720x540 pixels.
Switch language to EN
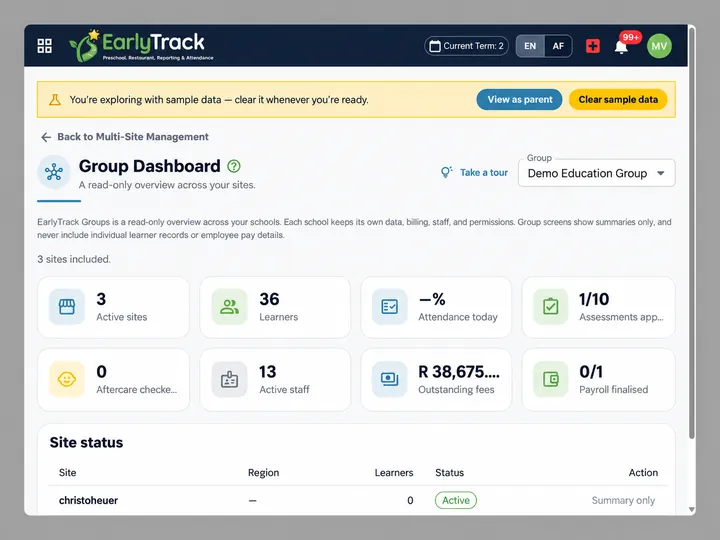[x=530, y=46]
